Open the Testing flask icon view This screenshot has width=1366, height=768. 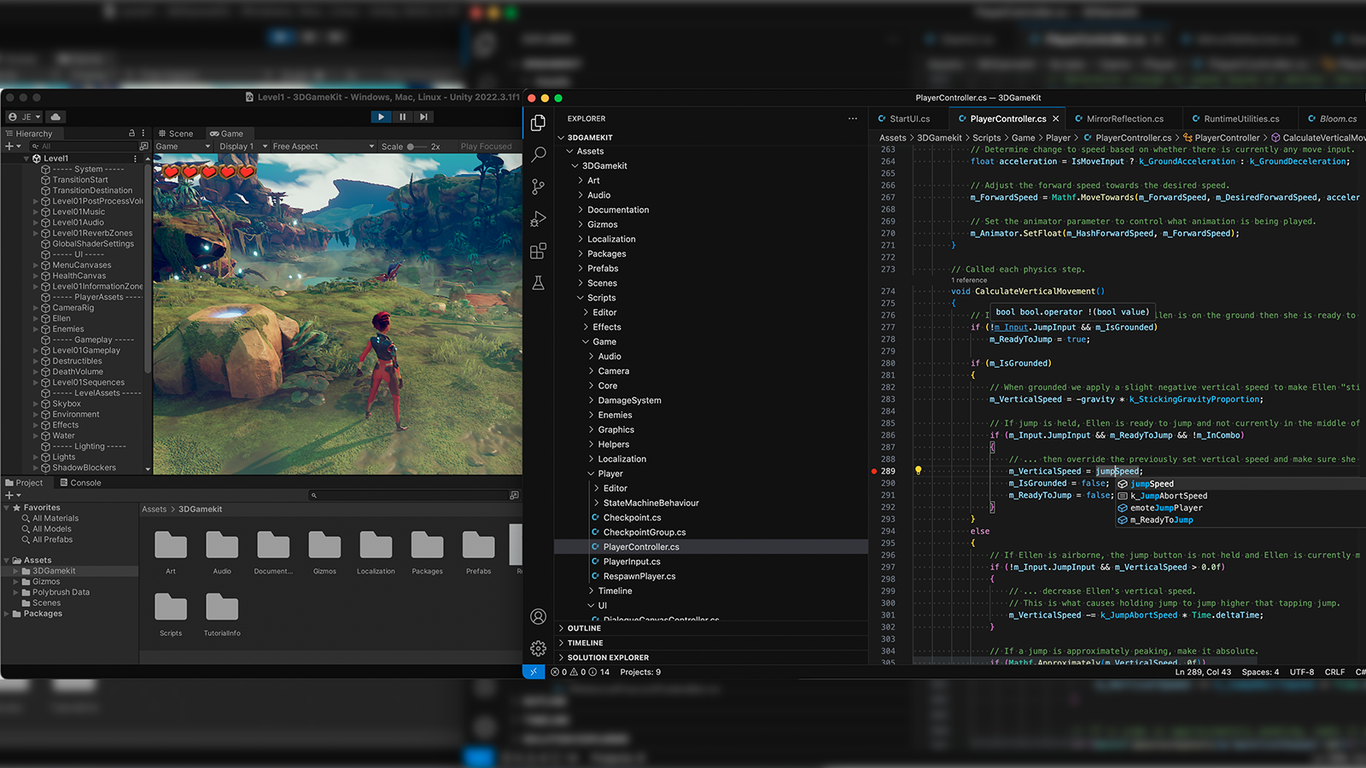point(538,283)
